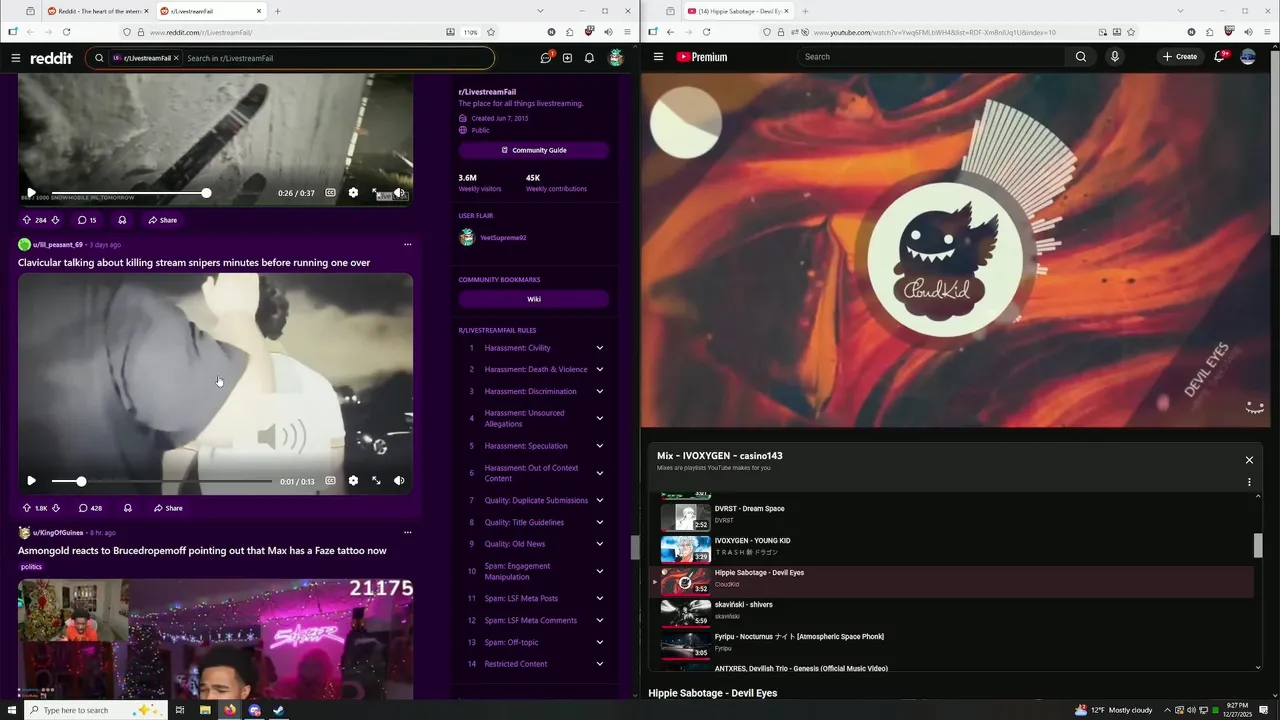The image size is (1280, 720).
Task: Play the top video at 0:26 / 0:37
Action: 31,193
